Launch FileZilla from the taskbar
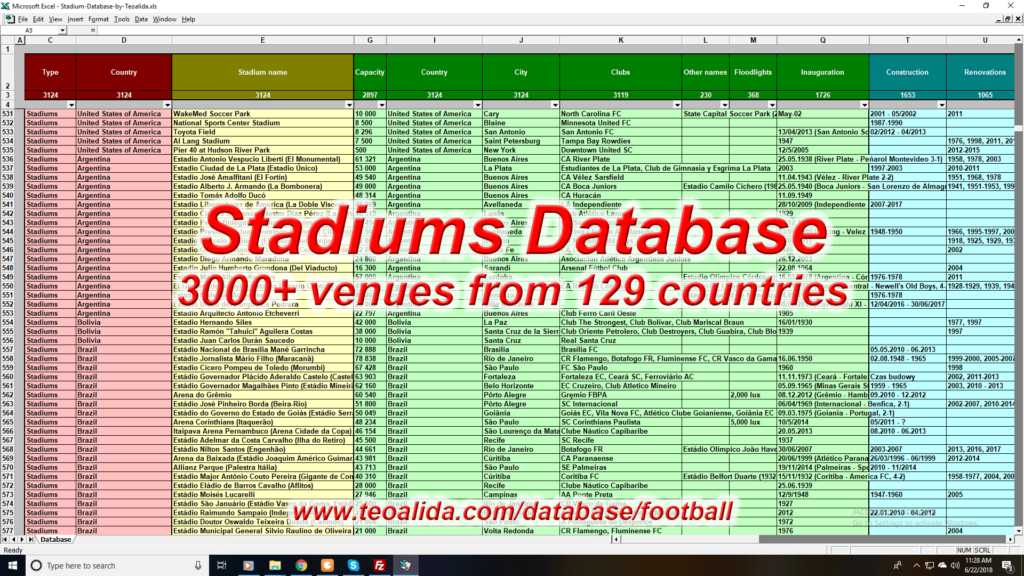Screen dimensions: 1024x576 (378, 565)
